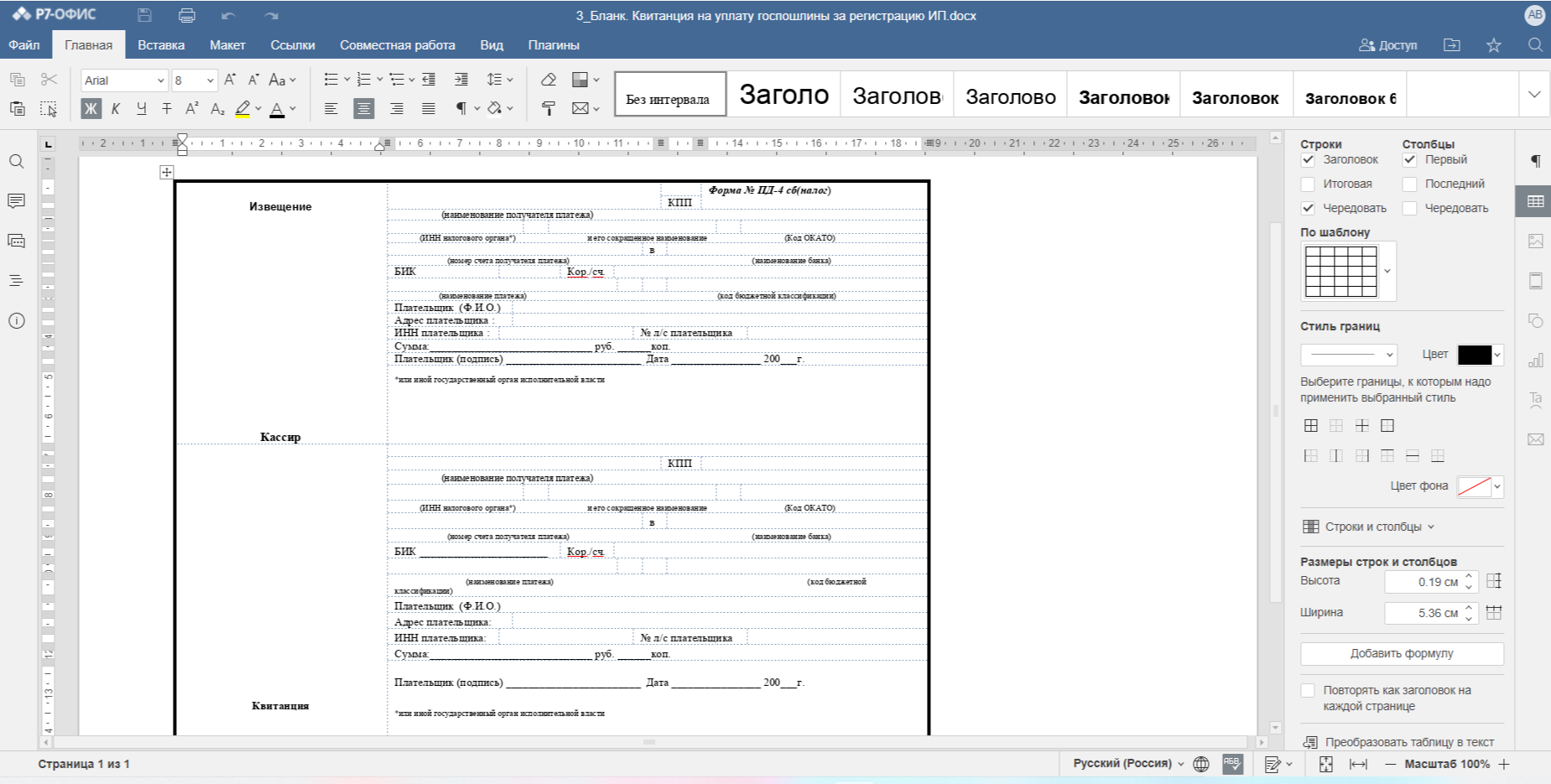Toggle underline formatting (Ч)
The height and width of the screenshot is (784, 1551).
point(141,108)
